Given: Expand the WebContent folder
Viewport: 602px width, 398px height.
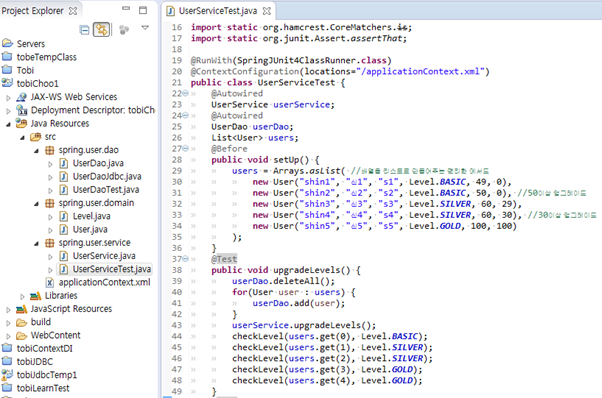Looking at the screenshot, I should (x=8, y=336).
